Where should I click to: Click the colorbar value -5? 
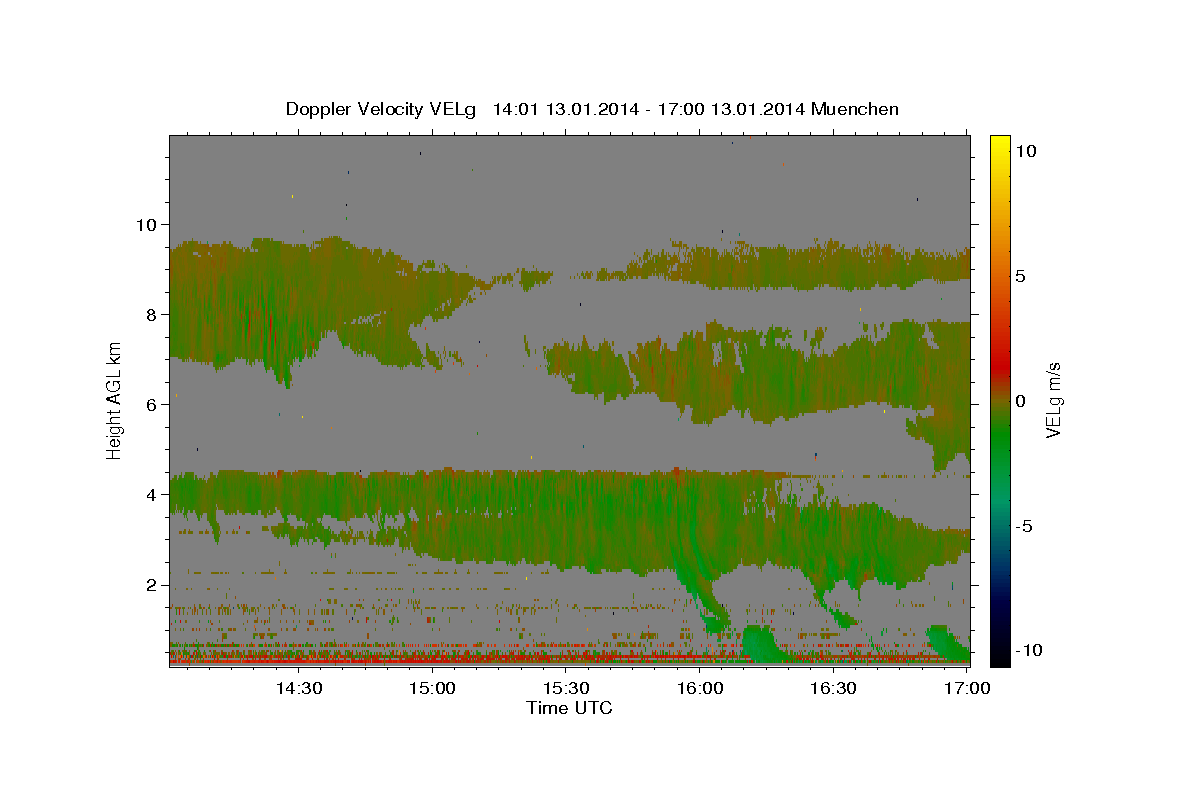point(1024,526)
